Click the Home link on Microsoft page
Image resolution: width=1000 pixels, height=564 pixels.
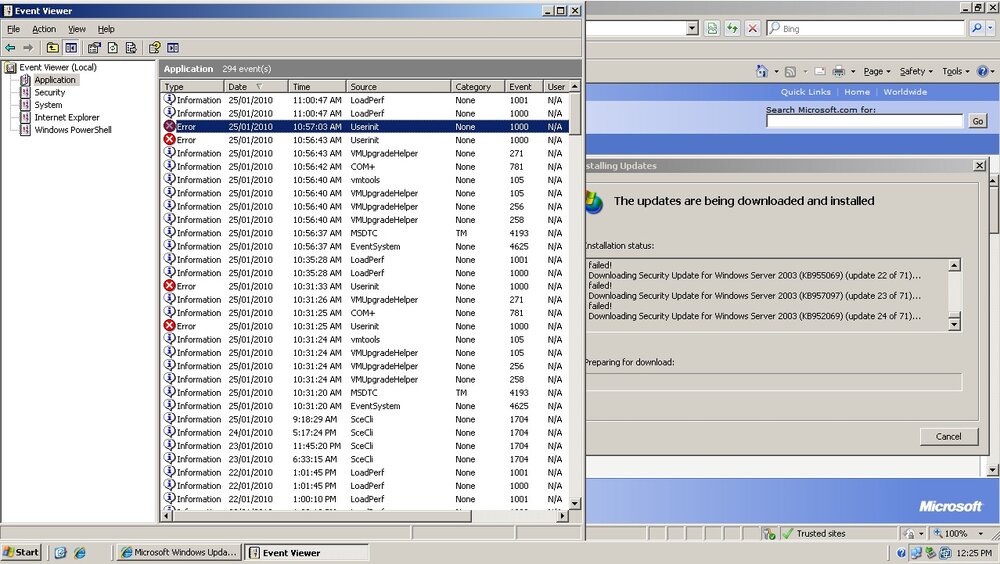(x=857, y=92)
